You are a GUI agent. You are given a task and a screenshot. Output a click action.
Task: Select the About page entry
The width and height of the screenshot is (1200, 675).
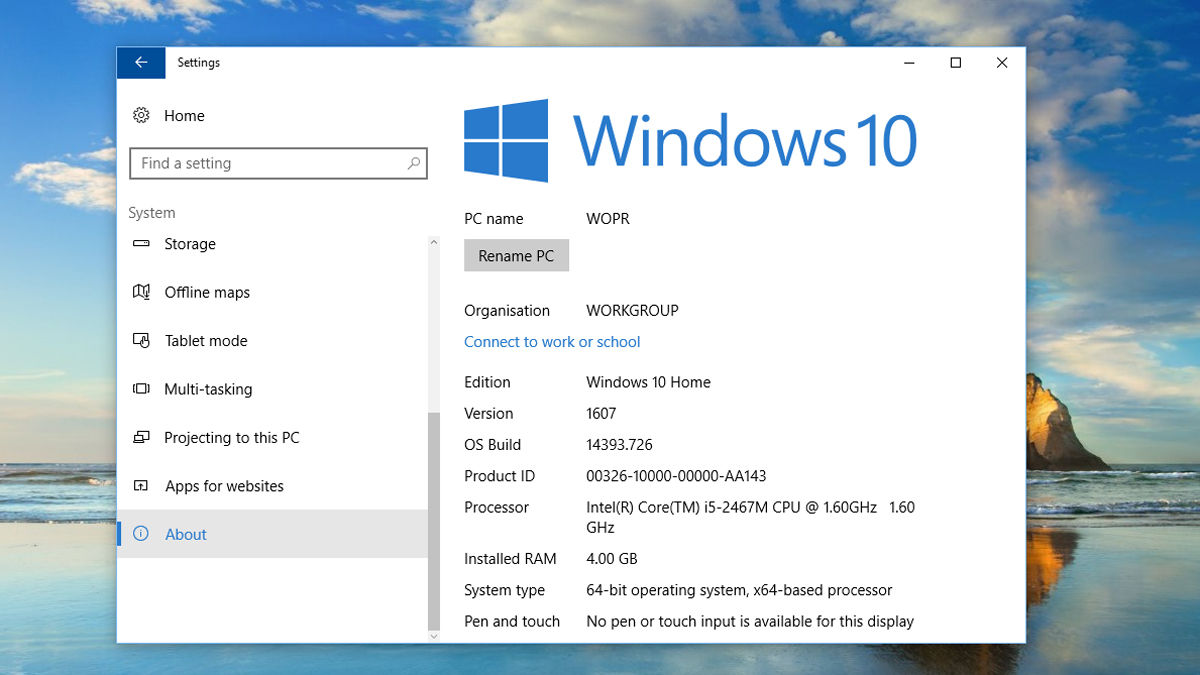coord(272,534)
